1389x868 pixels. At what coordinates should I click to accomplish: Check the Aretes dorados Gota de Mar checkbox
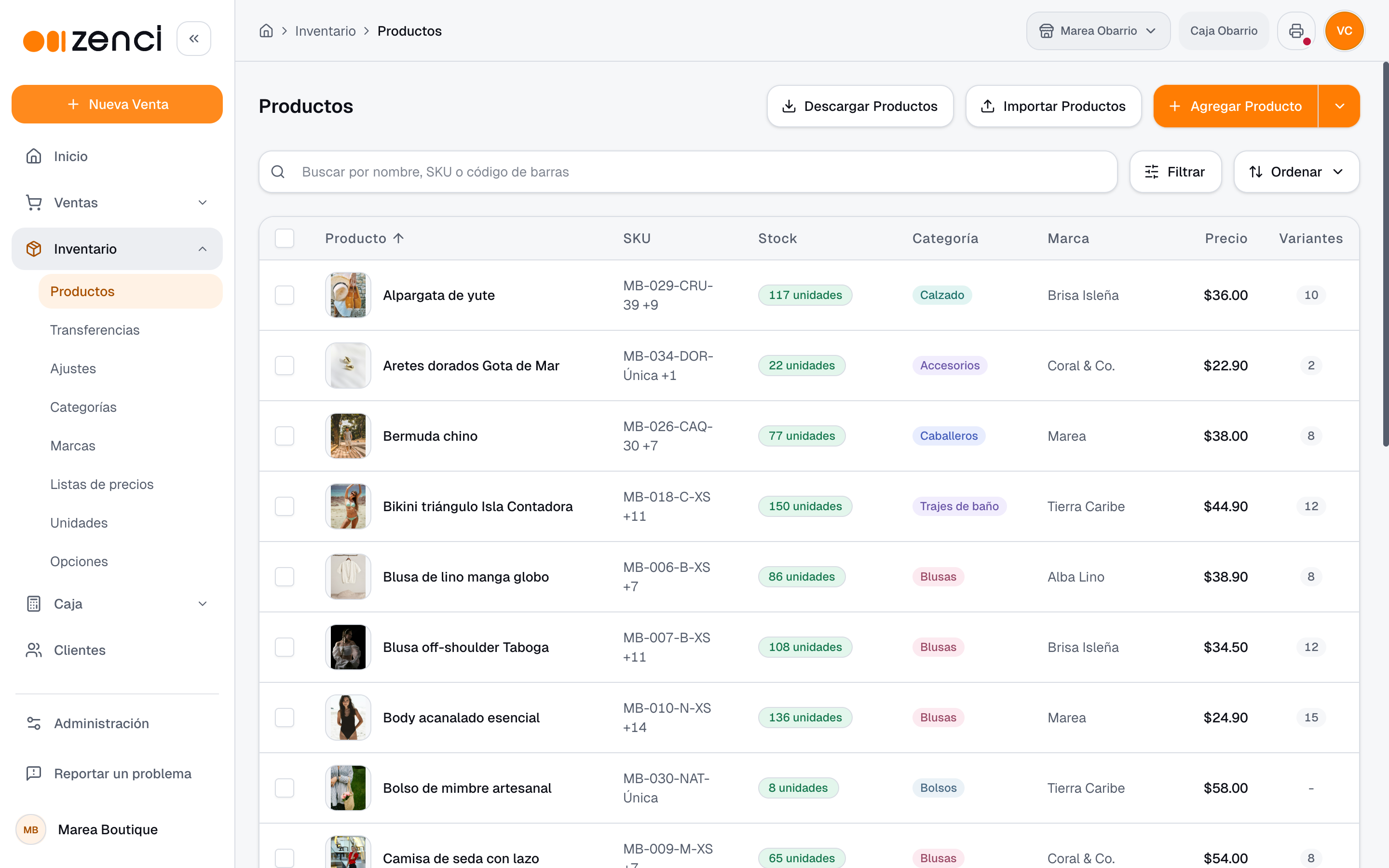point(285,366)
